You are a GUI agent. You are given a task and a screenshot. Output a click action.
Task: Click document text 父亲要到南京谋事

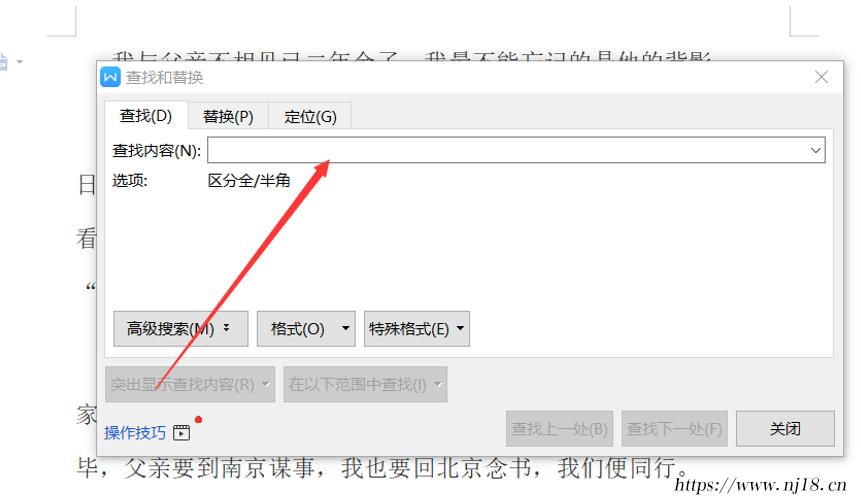(x=221, y=468)
